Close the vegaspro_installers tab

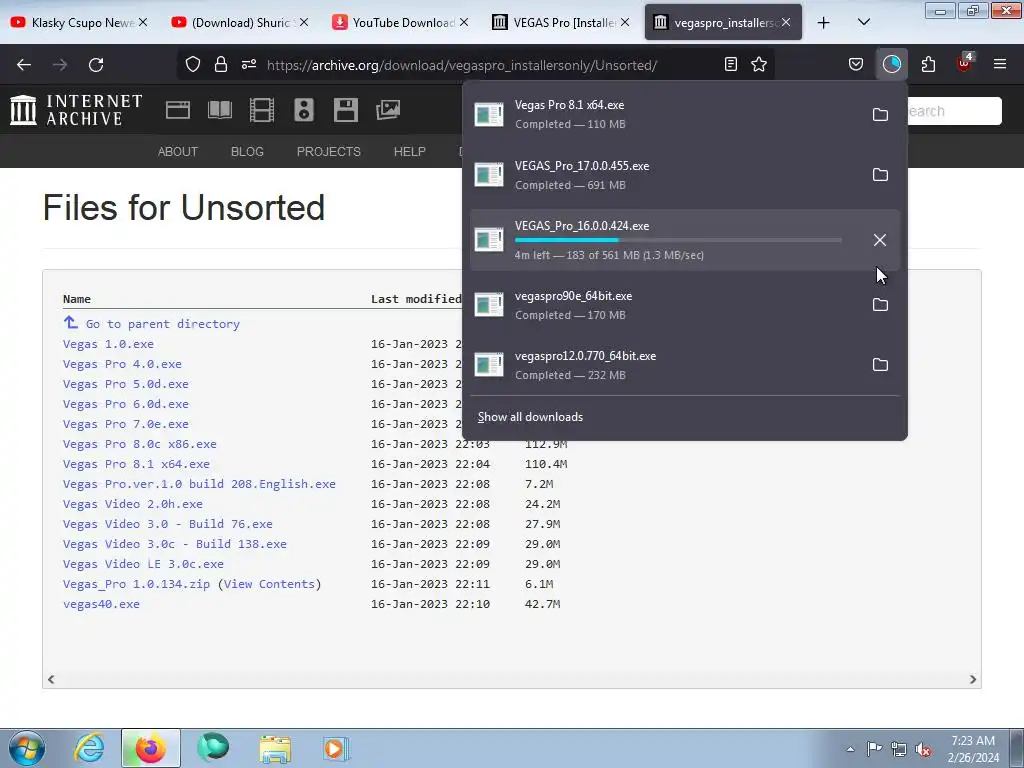(x=786, y=22)
